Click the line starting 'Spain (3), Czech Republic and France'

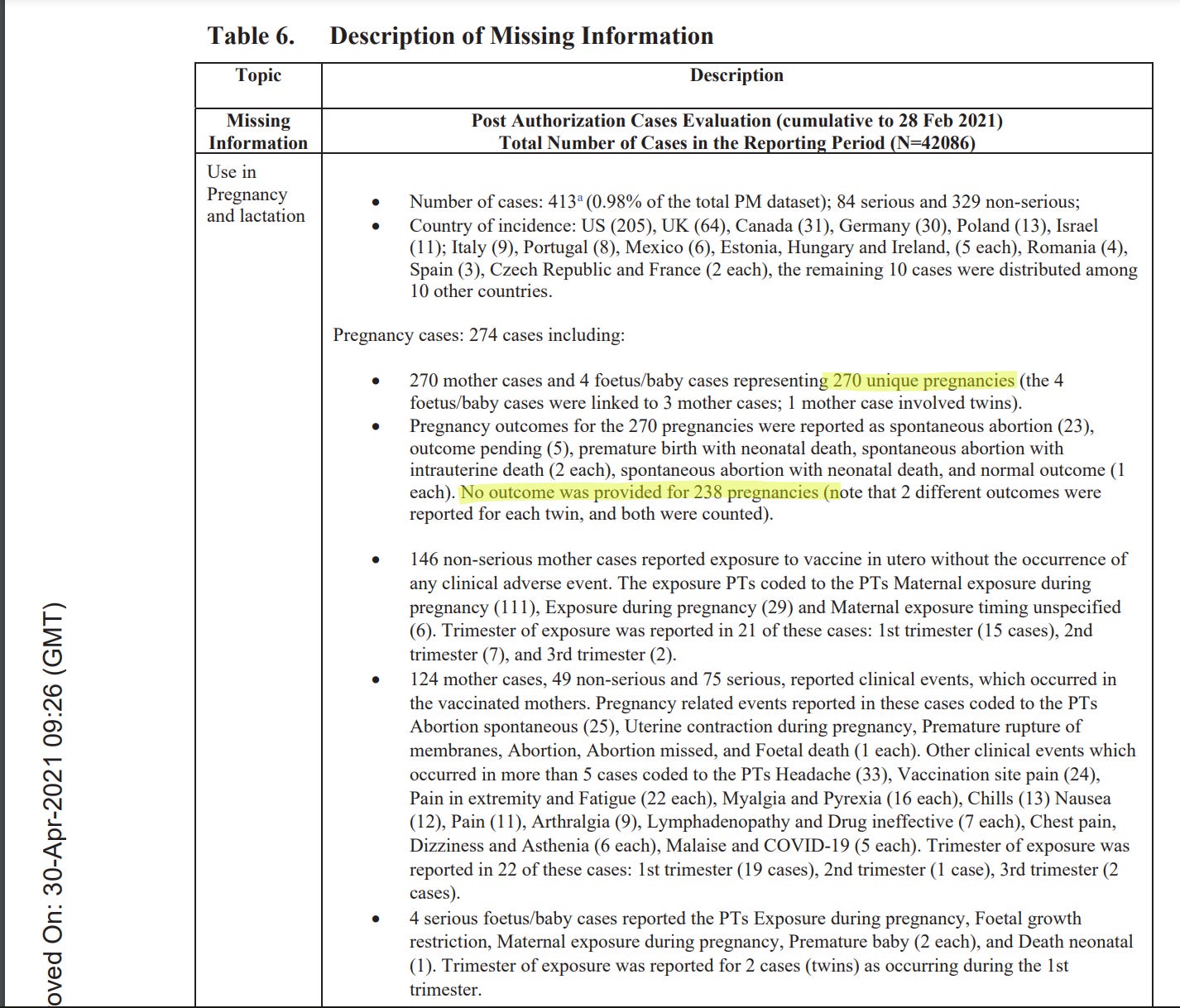point(774,270)
